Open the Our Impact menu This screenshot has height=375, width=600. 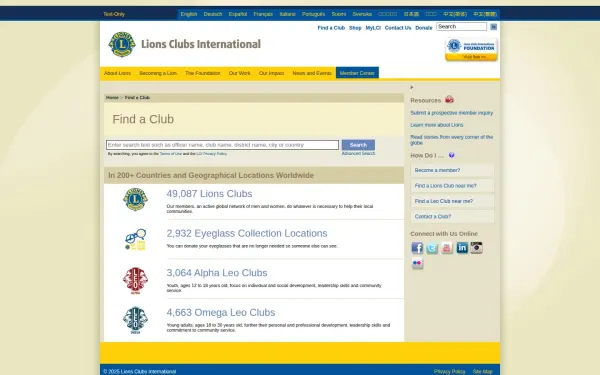tap(271, 73)
